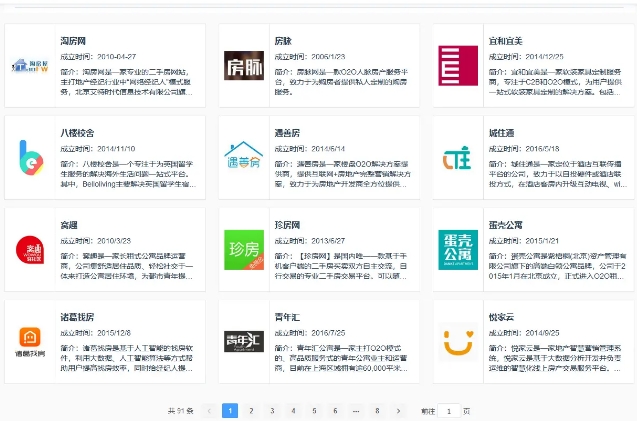Click the 窝趣 red circle logo
The image size is (641, 421).
[x=30, y=250]
